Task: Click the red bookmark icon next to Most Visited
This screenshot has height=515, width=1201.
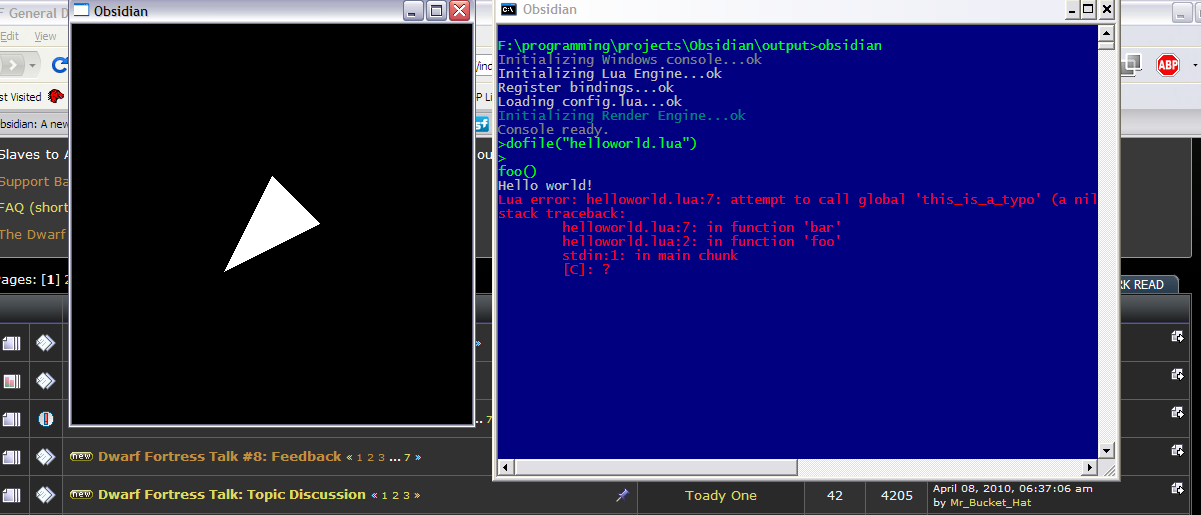Action: (57, 97)
